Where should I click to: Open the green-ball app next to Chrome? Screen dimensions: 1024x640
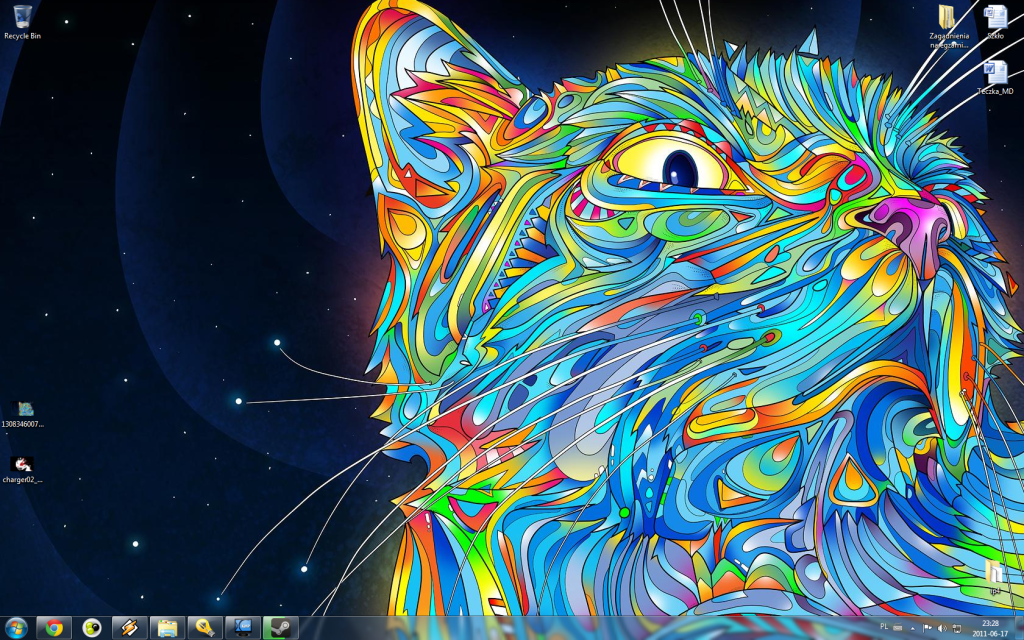pyautogui.click(x=91, y=628)
